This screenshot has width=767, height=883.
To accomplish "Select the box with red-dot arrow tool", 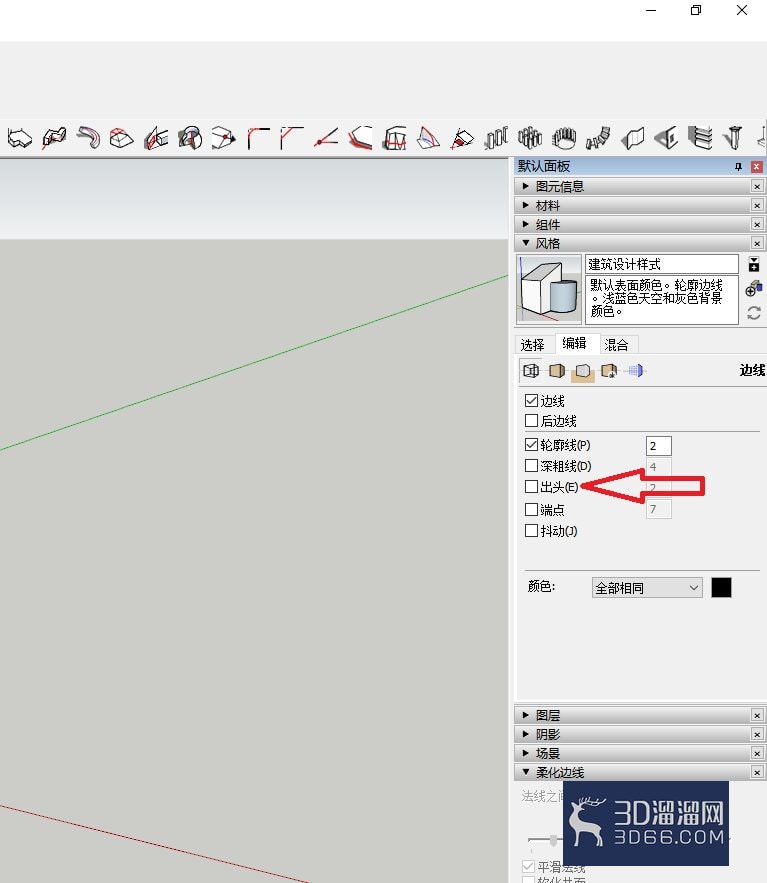I will (x=224, y=137).
